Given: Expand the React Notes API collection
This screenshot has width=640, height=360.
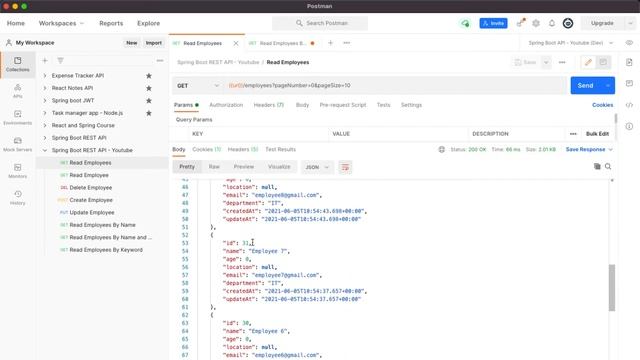Looking at the screenshot, I should (44, 88).
